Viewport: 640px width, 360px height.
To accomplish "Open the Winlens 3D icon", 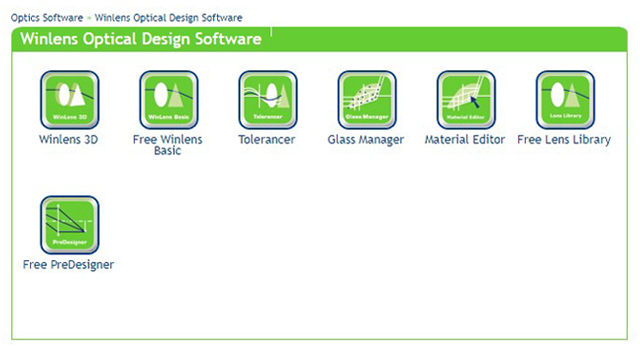I will 69,100.
